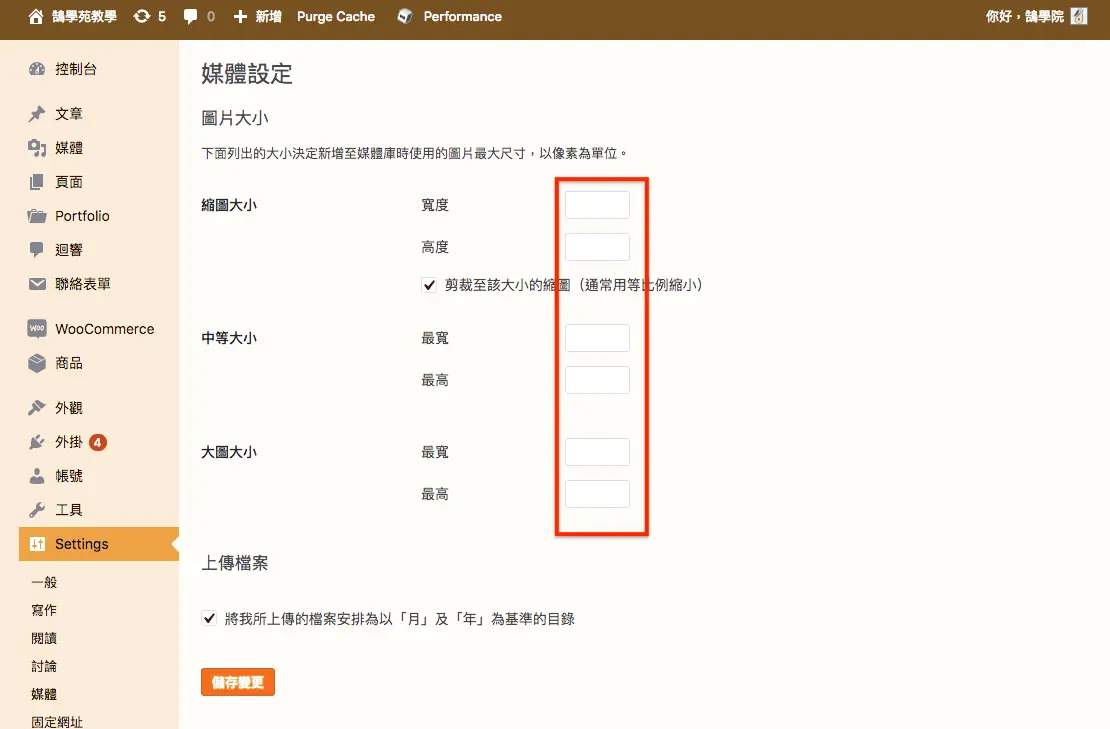The width and height of the screenshot is (1110, 729).
Task: Click the 縮圖大小 寬度 input field
Action: coord(597,205)
